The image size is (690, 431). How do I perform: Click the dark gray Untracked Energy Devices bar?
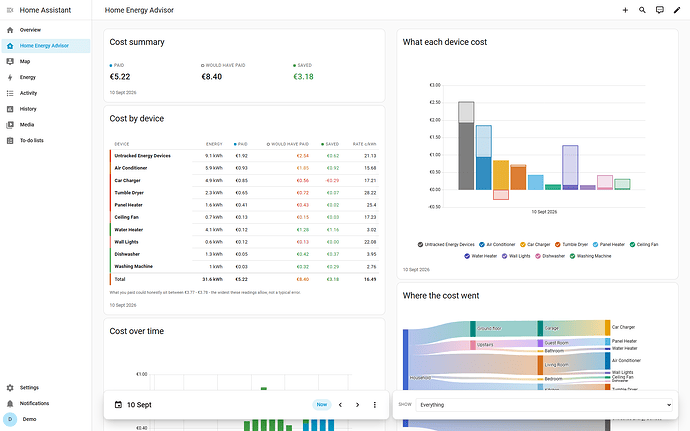coord(466,156)
